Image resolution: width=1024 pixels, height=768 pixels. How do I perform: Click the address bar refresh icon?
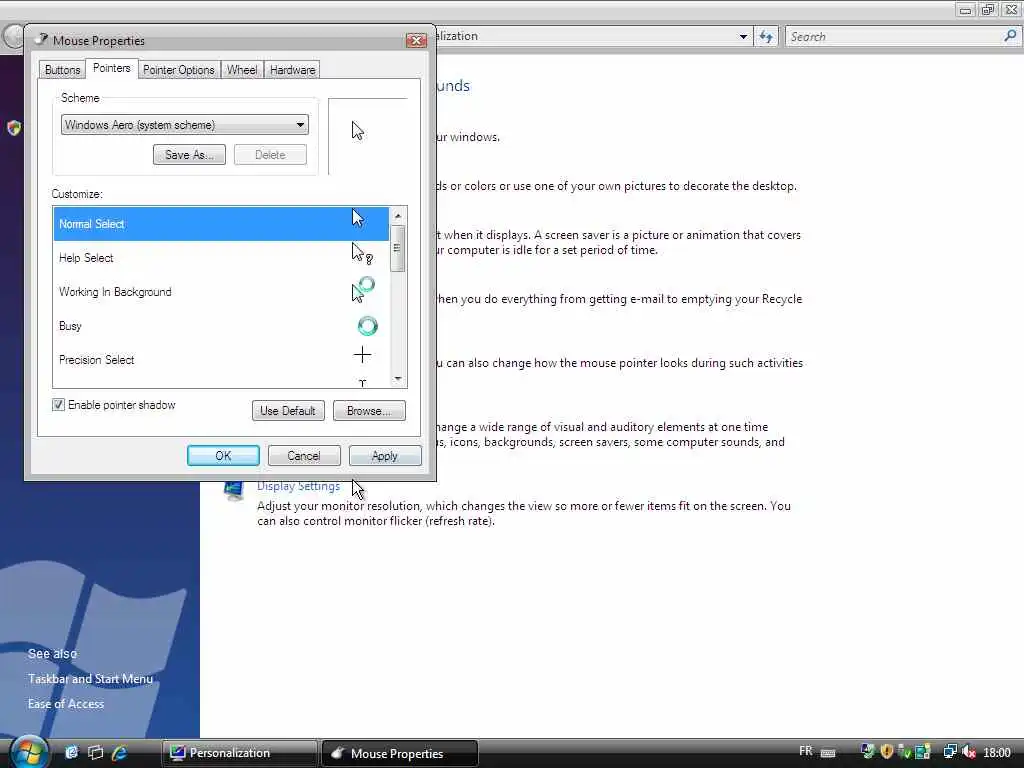(x=766, y=37)
